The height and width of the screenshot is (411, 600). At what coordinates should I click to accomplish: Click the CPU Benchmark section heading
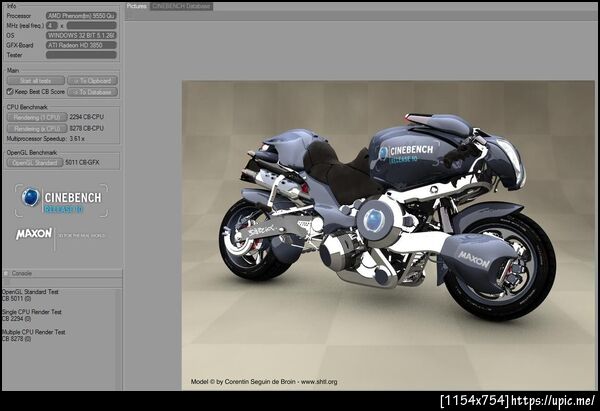[27, 107]
